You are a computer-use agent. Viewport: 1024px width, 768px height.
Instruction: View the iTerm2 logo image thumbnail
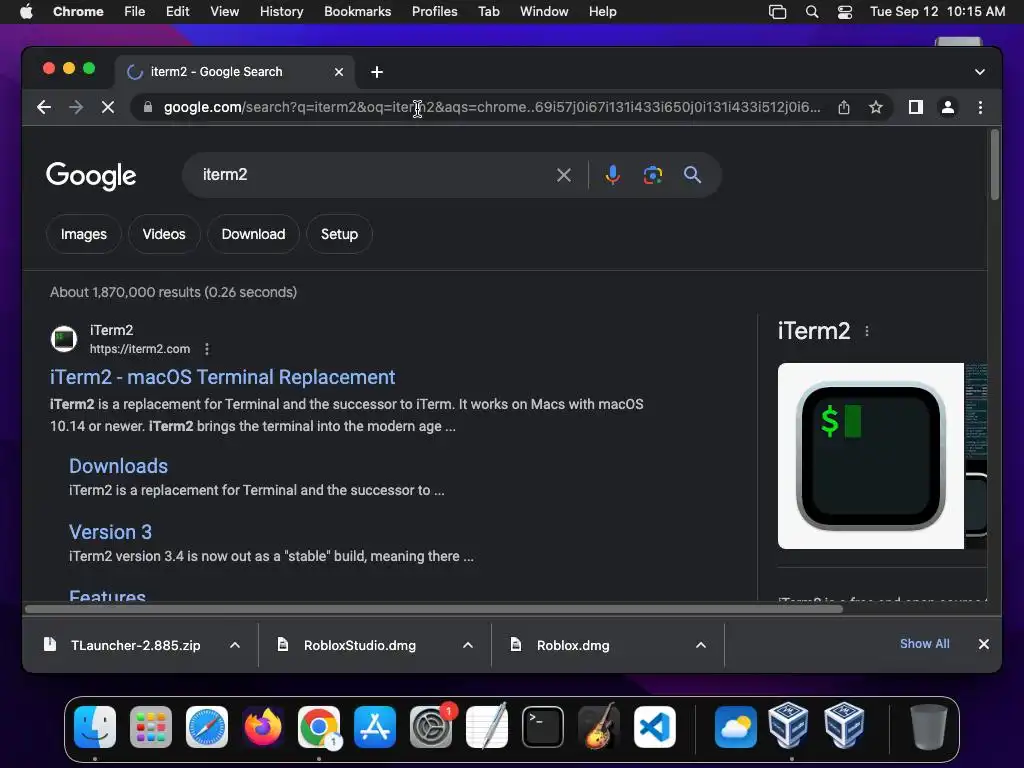pyautogui.click(x=871, y=456)
